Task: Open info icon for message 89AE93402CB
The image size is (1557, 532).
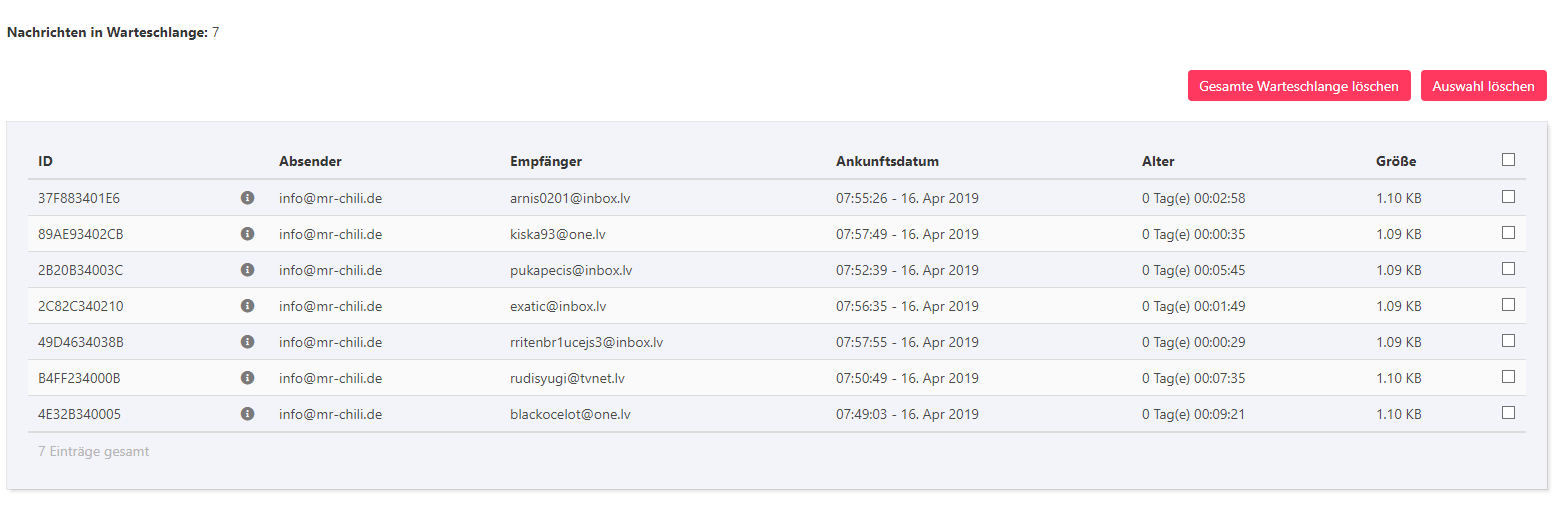Action: click(x=248, y=234)
